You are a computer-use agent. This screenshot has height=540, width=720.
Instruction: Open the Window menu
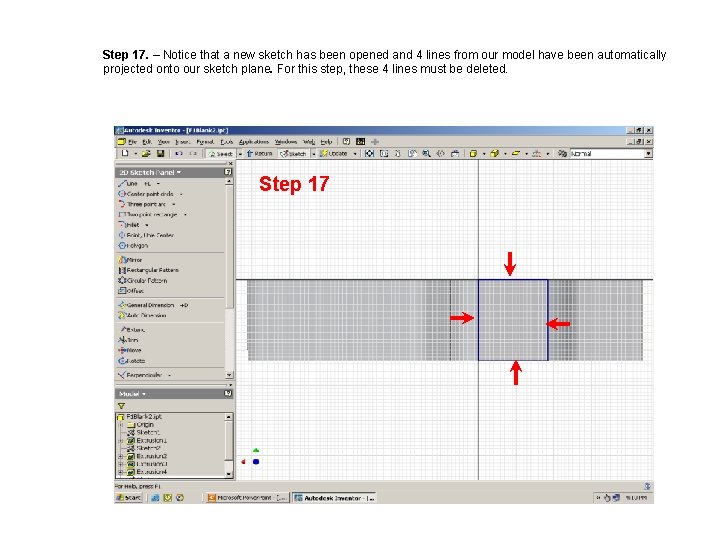coord(286,142)
